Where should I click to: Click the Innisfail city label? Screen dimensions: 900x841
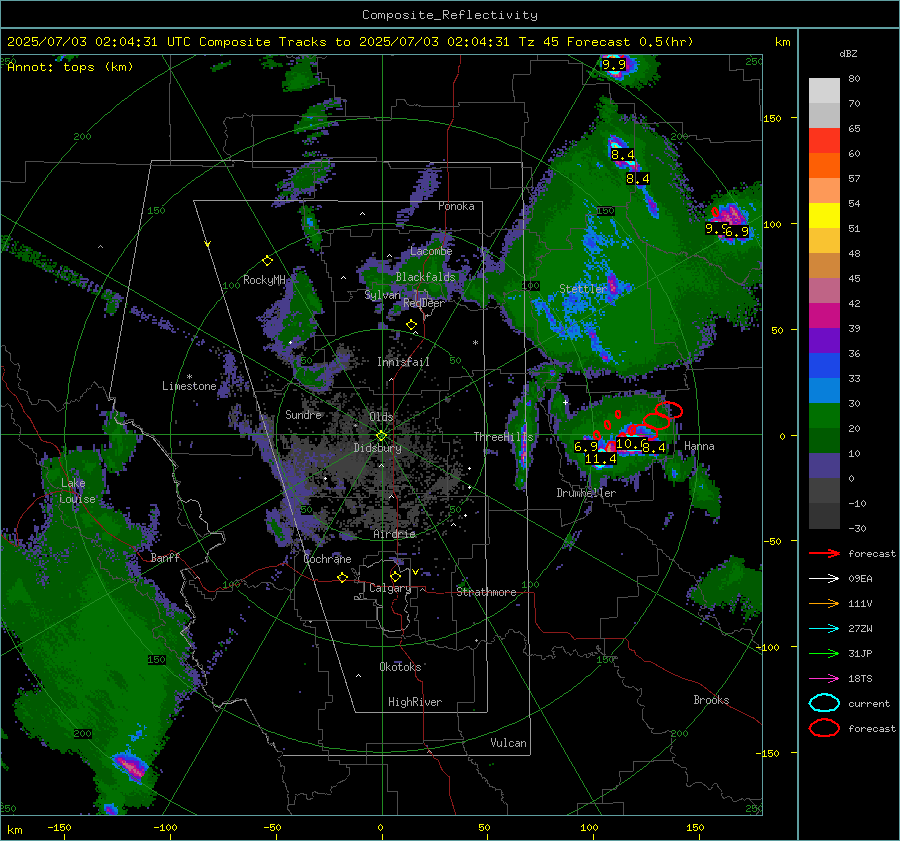click(x=403, y=362)
